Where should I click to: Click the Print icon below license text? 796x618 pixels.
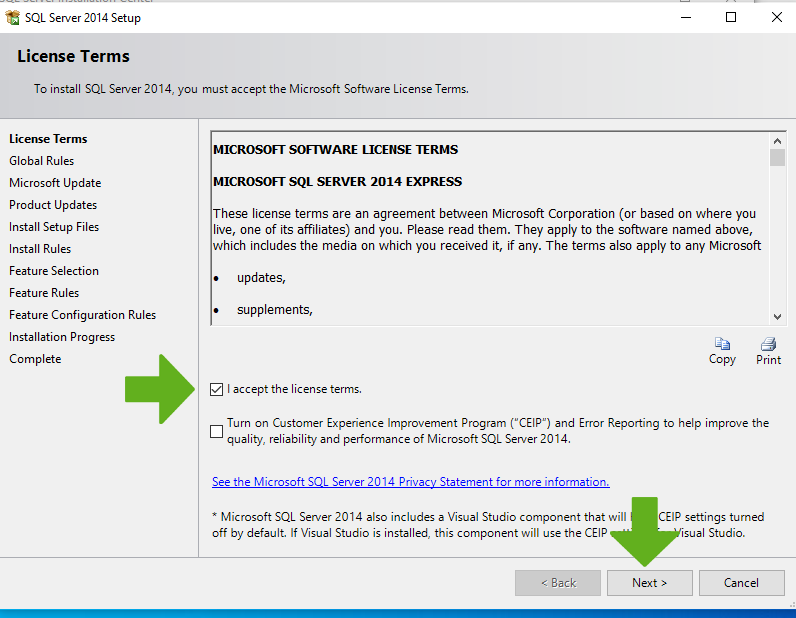768,343
